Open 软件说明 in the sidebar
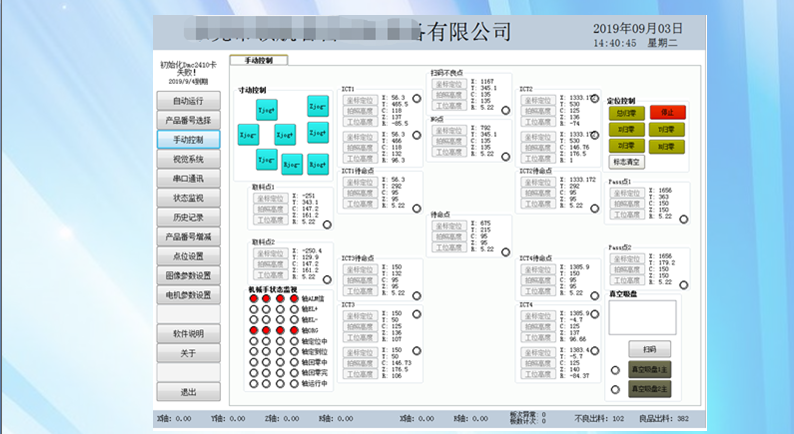The height and width of the screenshot is (434, 794). tap(188, 334)
